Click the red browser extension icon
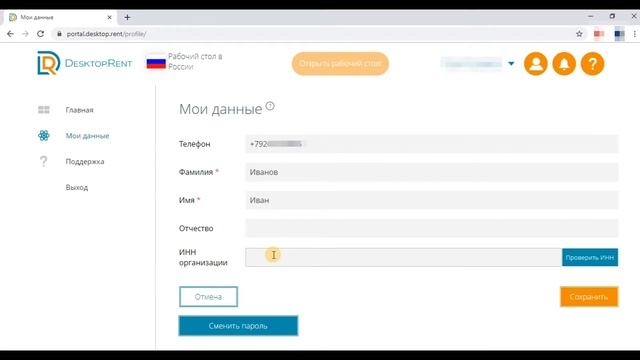 click(x=599, y=34)
